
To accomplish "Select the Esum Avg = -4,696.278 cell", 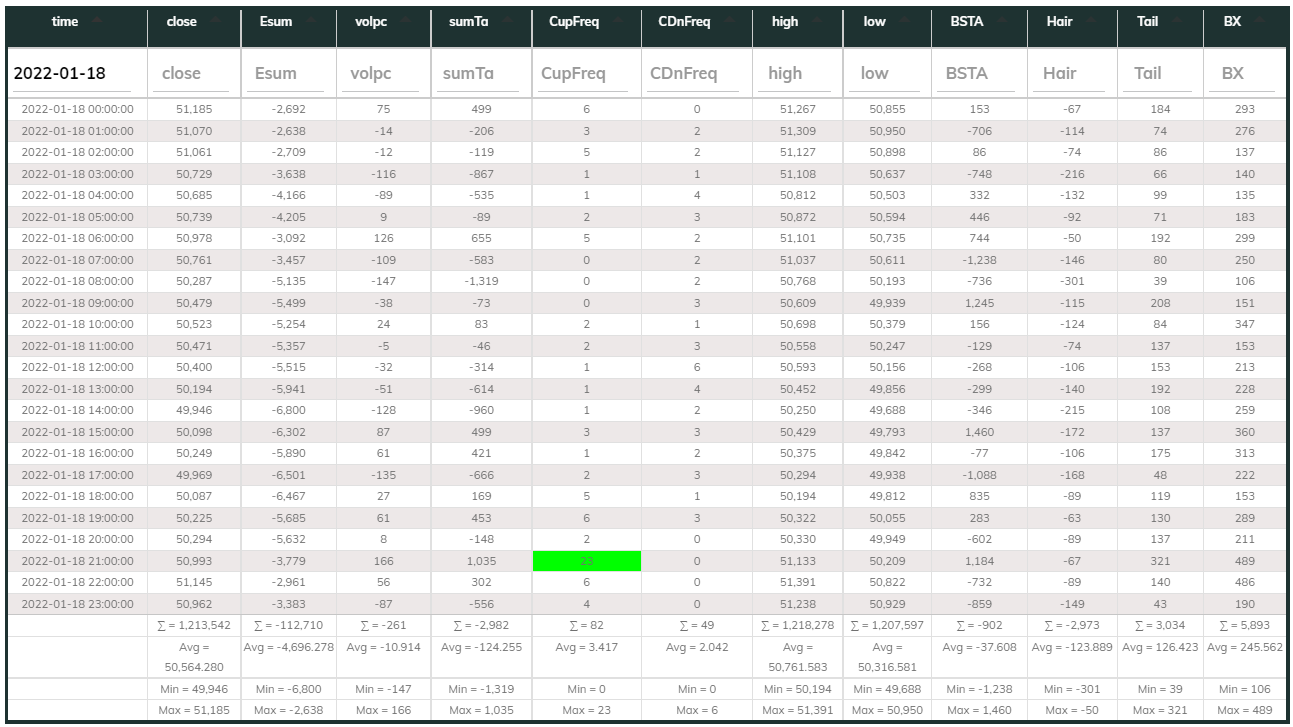I will pos(289,657).
